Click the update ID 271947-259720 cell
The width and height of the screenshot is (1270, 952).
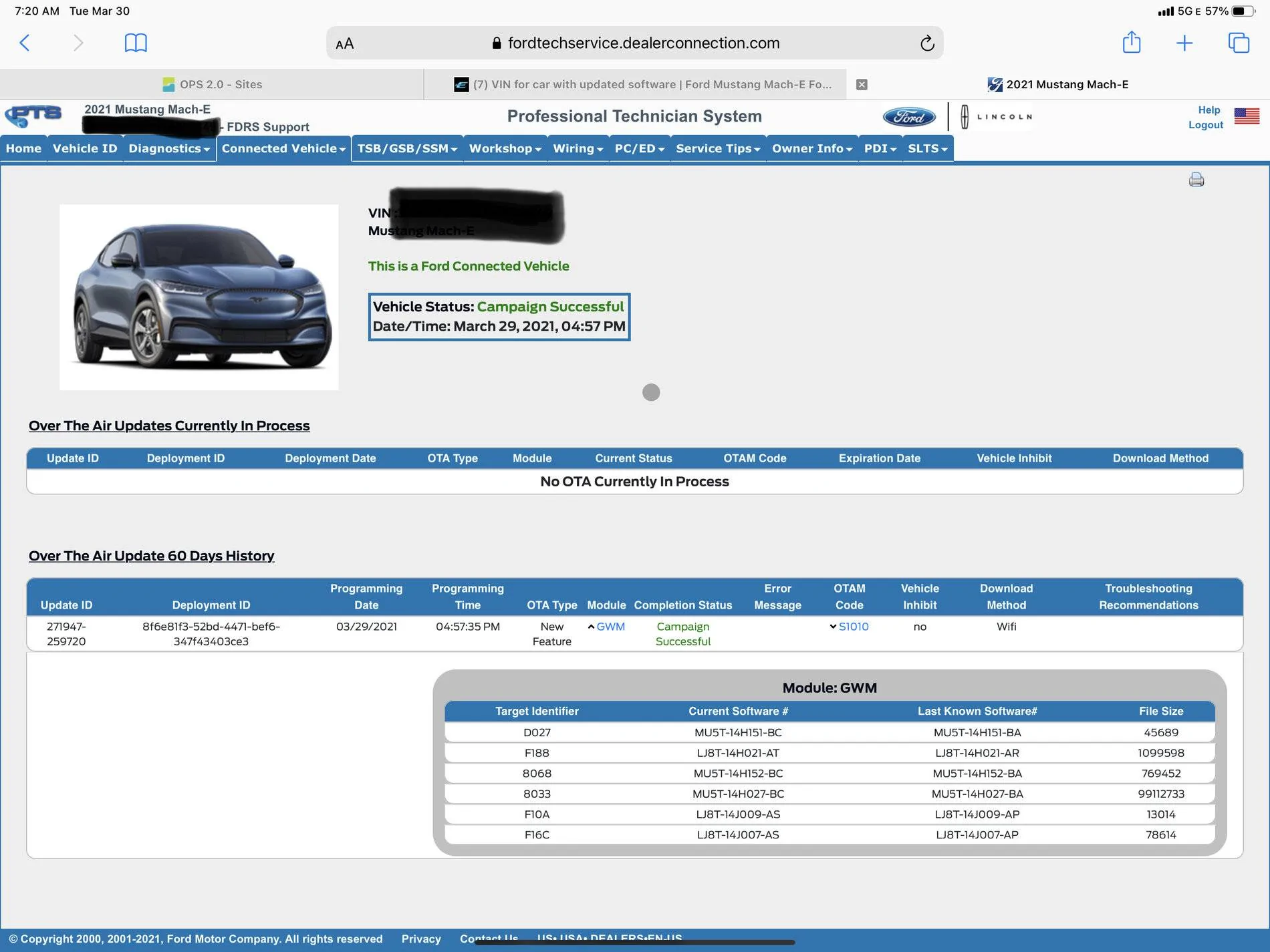[x=66, y=634]
